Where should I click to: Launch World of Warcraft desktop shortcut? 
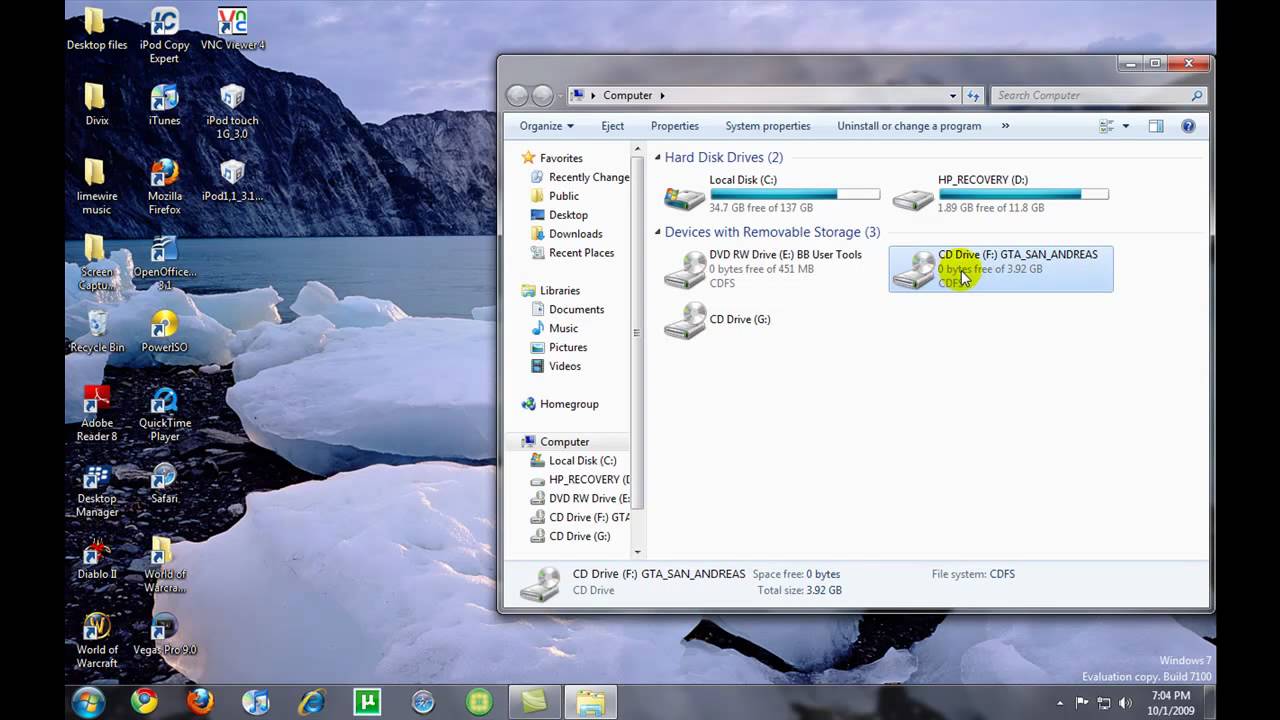[96, 641]
